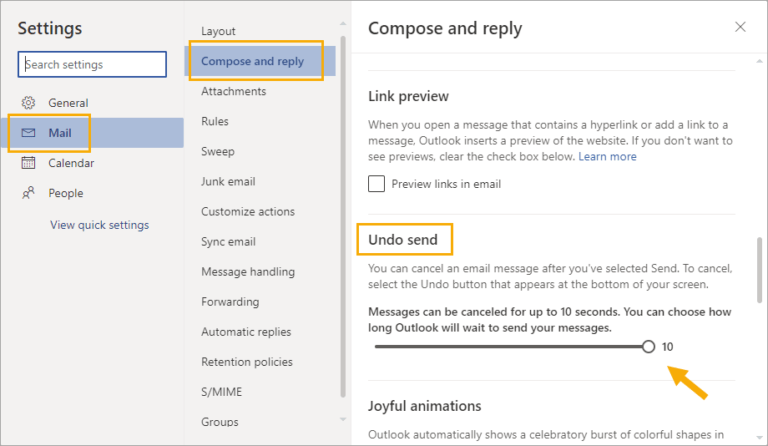Click the middle menu scroll up arrow
The image size is (768, 446).
click(x=343, y=23)
